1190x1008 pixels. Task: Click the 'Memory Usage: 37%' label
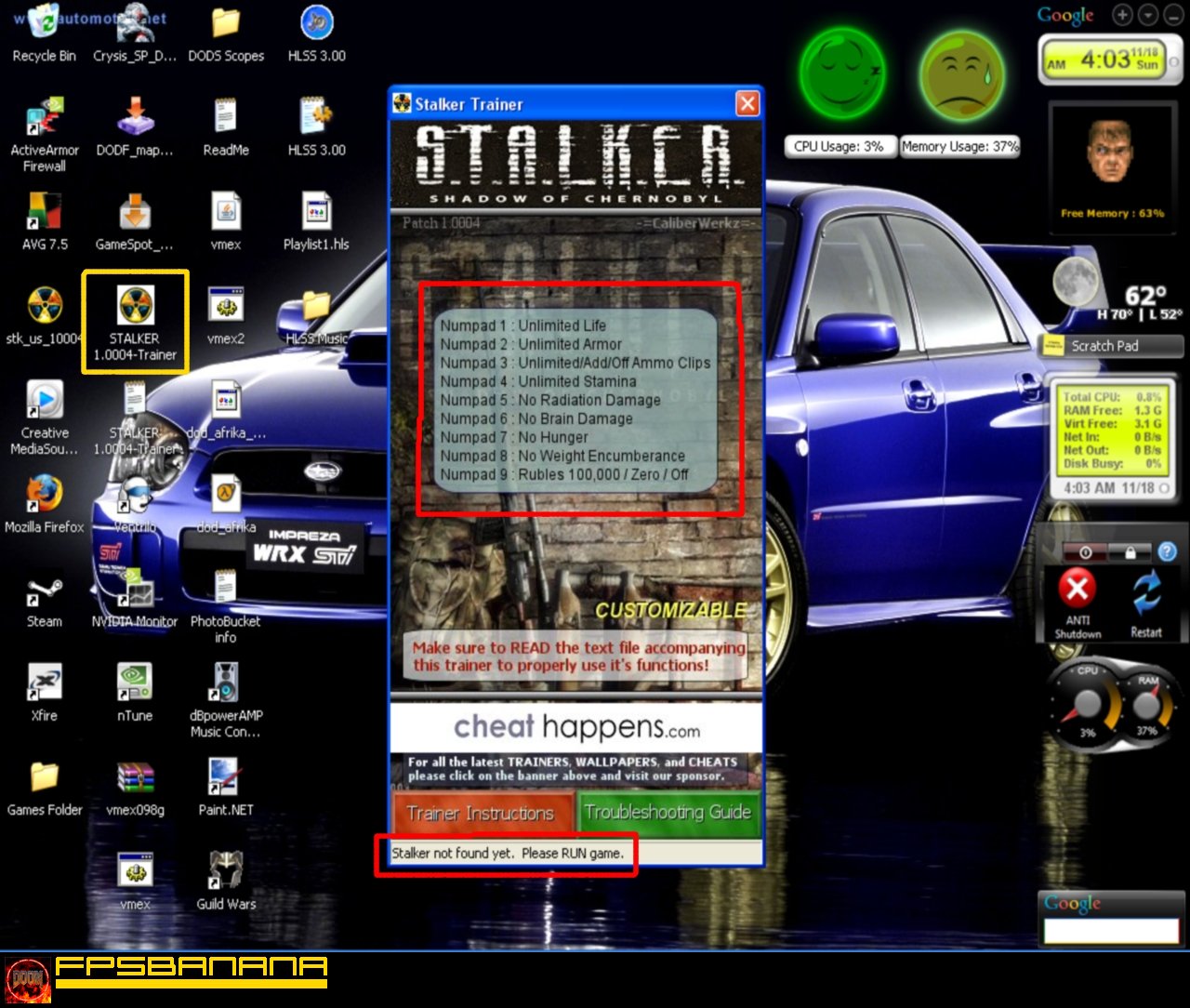pyautogui.click(x=959, y=146)
